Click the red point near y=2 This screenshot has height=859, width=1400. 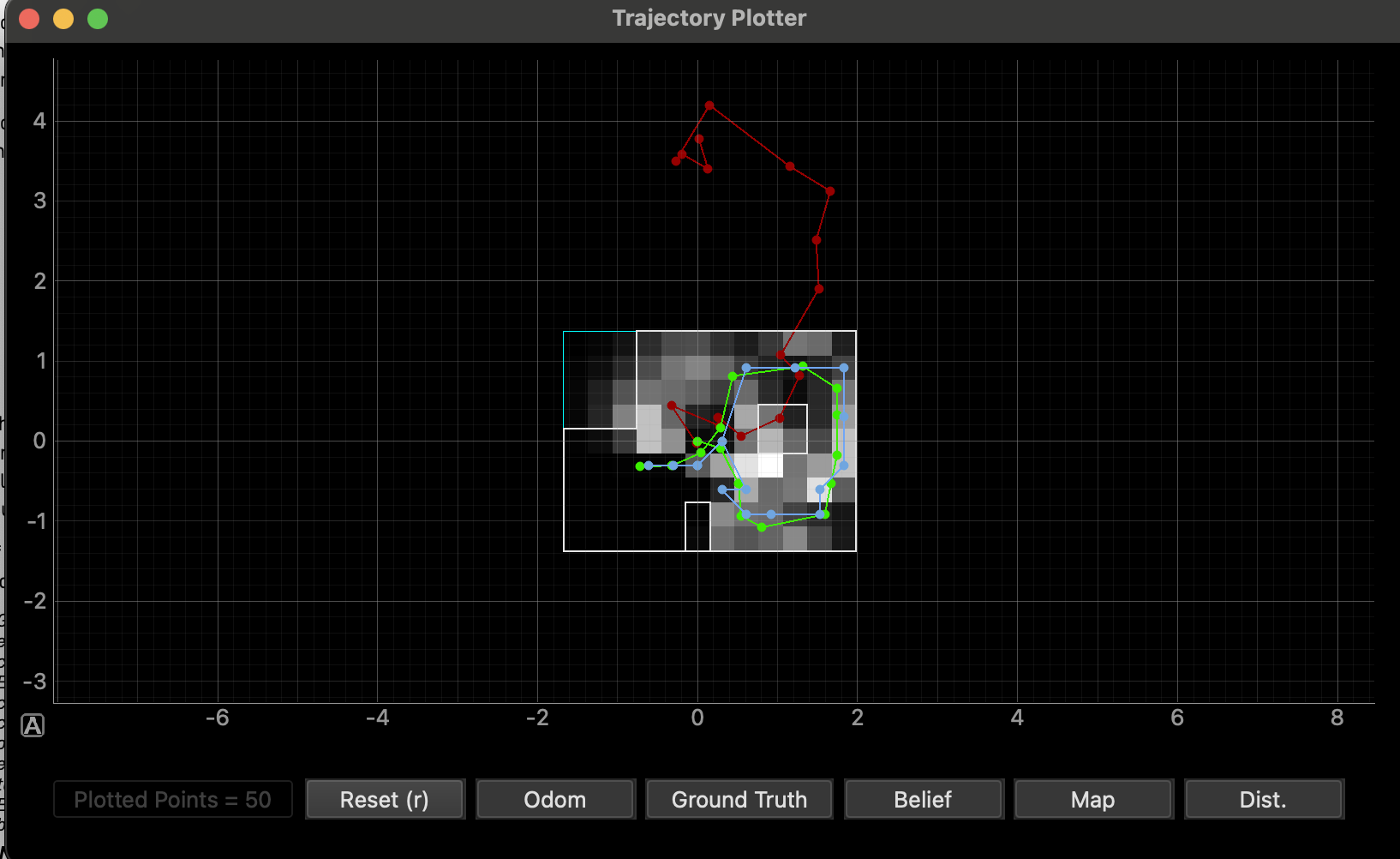pyautogui.click(x=819, y=289)
